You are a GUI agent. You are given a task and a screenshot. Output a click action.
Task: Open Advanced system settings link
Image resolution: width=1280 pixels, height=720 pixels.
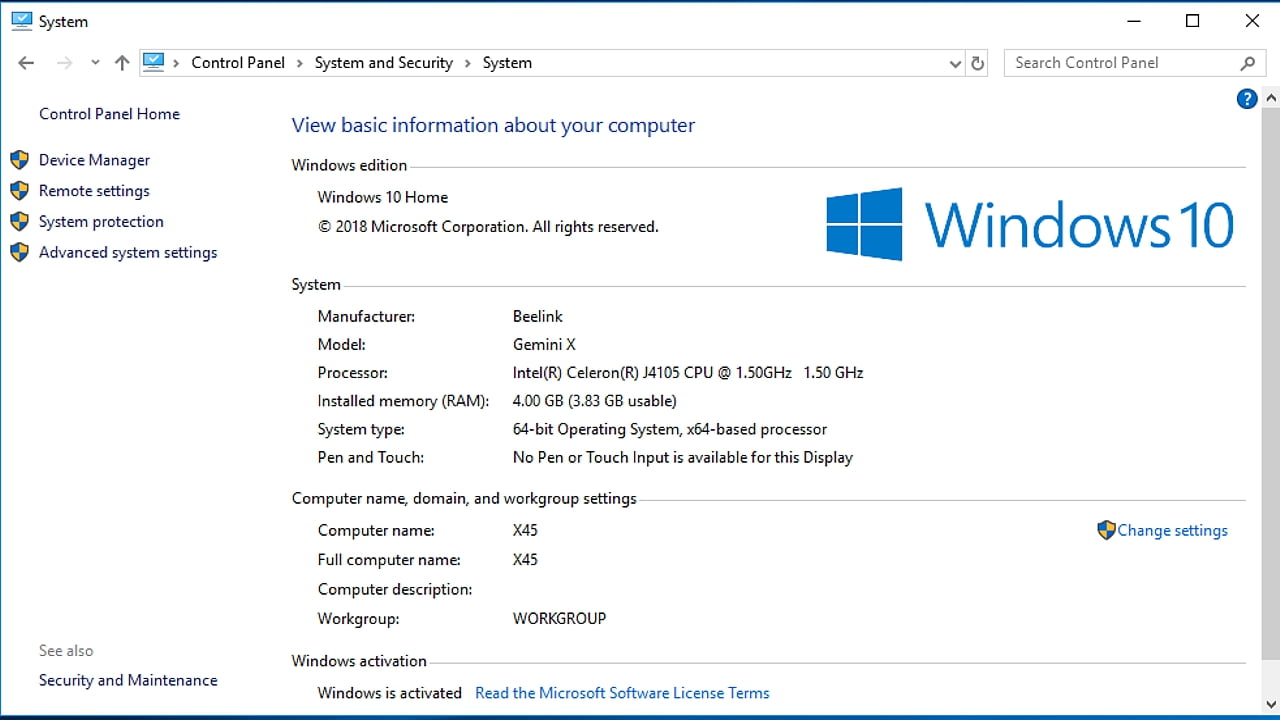(x=127, y=253)
